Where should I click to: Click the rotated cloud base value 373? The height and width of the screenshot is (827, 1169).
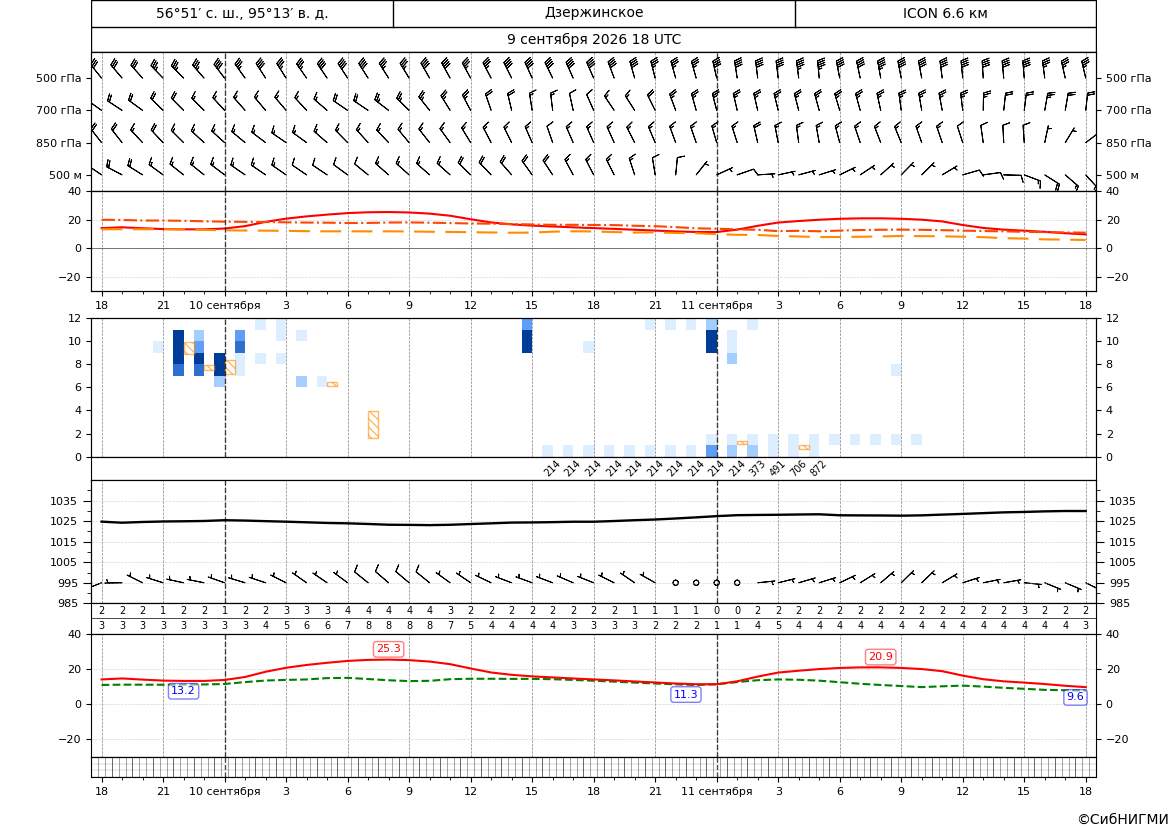coord(757,468)
